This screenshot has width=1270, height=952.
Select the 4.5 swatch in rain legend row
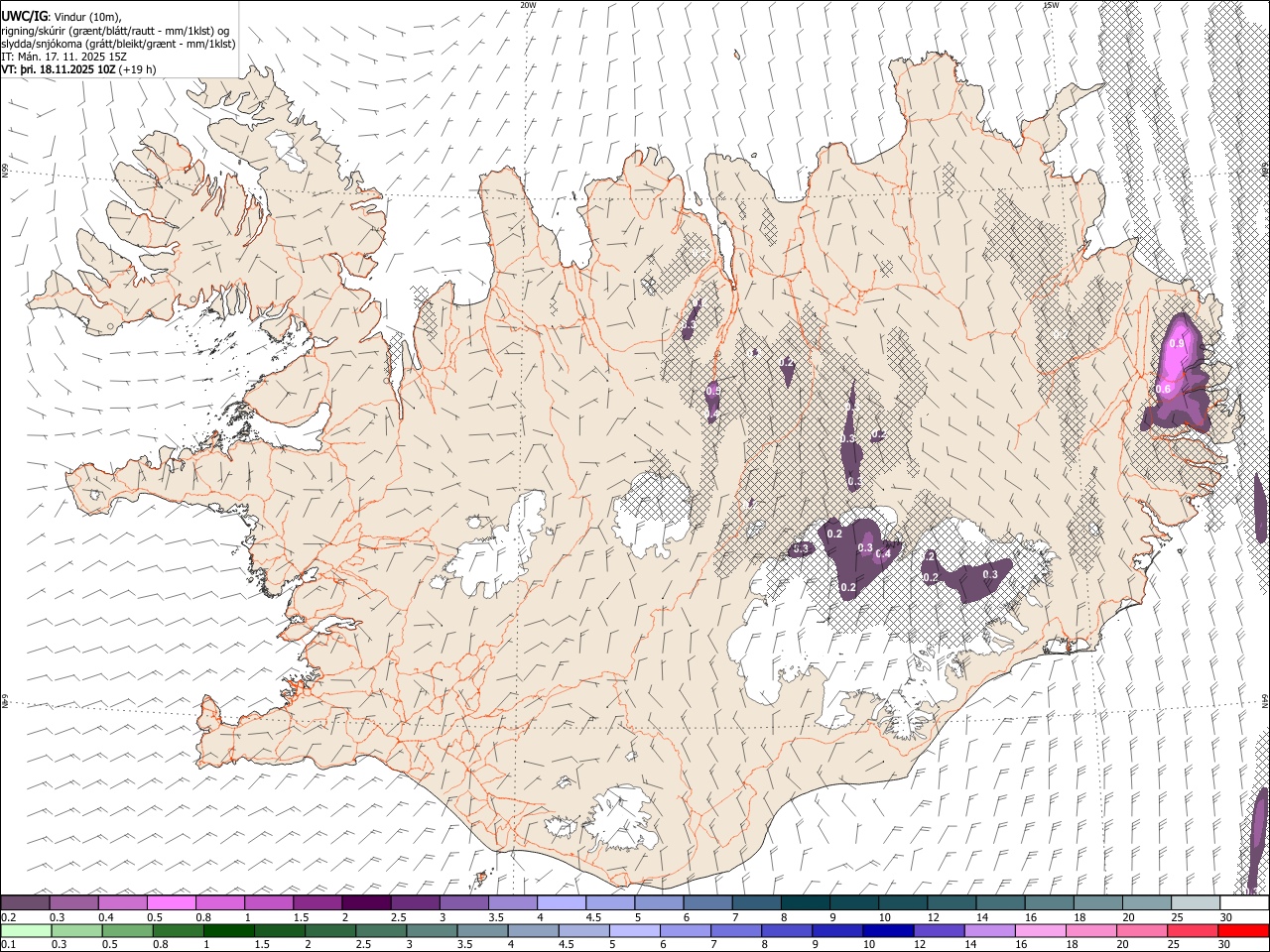click(x=584, y=930)
